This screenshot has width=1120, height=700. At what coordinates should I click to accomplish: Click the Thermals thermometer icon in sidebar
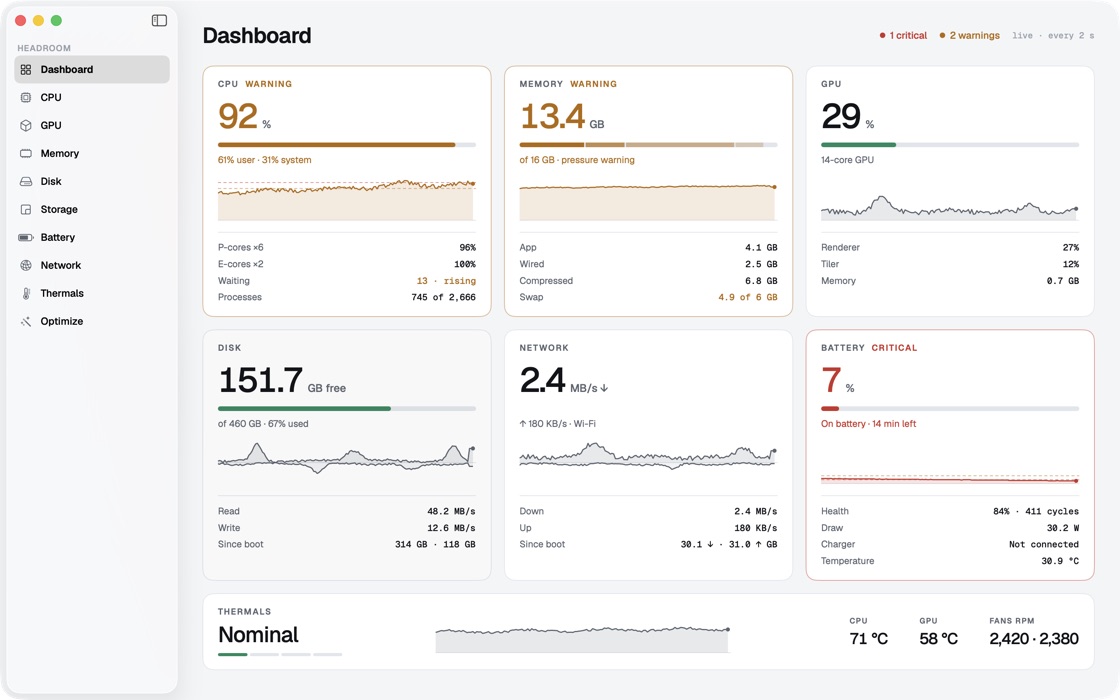[26, 294]
